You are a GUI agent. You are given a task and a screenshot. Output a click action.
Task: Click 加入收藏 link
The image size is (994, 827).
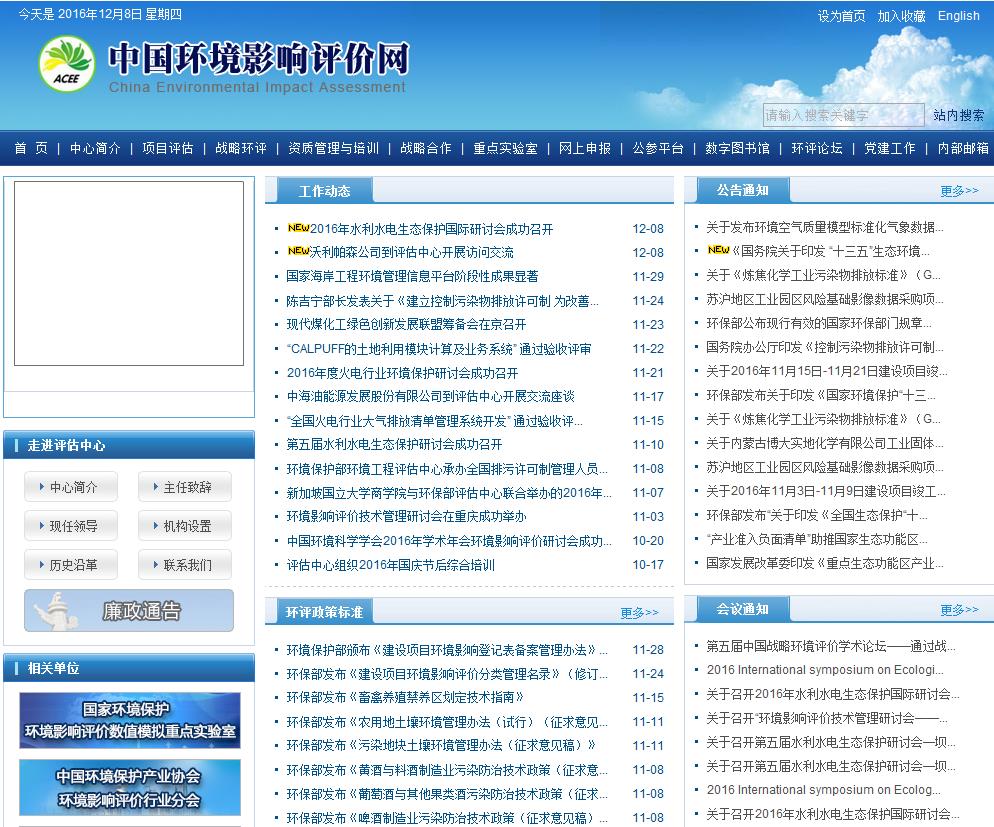[x=901, y=16]
